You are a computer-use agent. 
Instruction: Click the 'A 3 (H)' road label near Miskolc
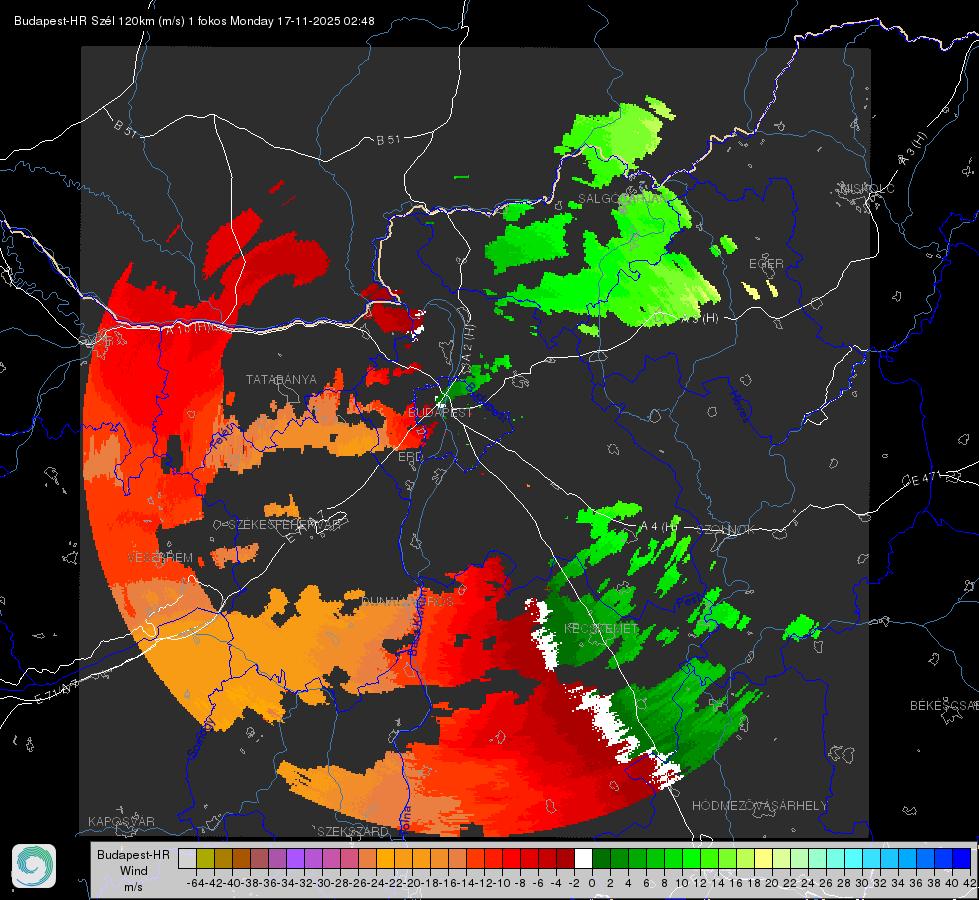tap(913, 149)
